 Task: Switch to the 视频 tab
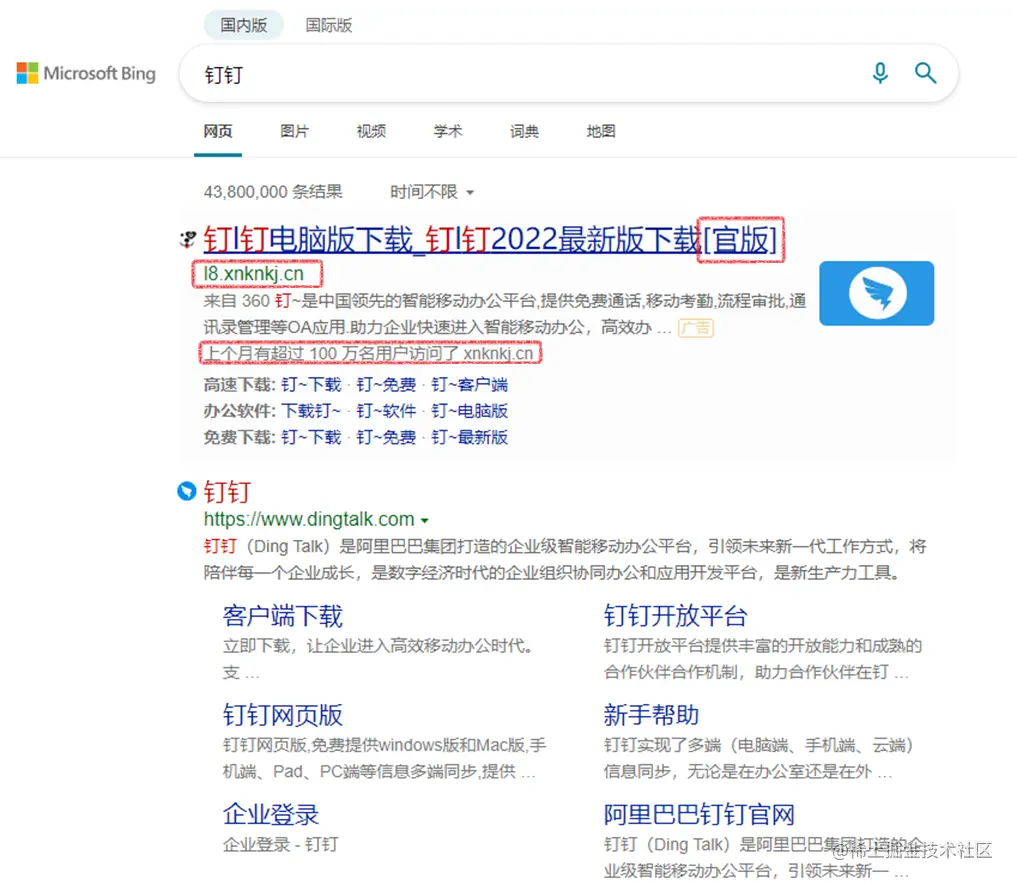[x=370, y=131]
